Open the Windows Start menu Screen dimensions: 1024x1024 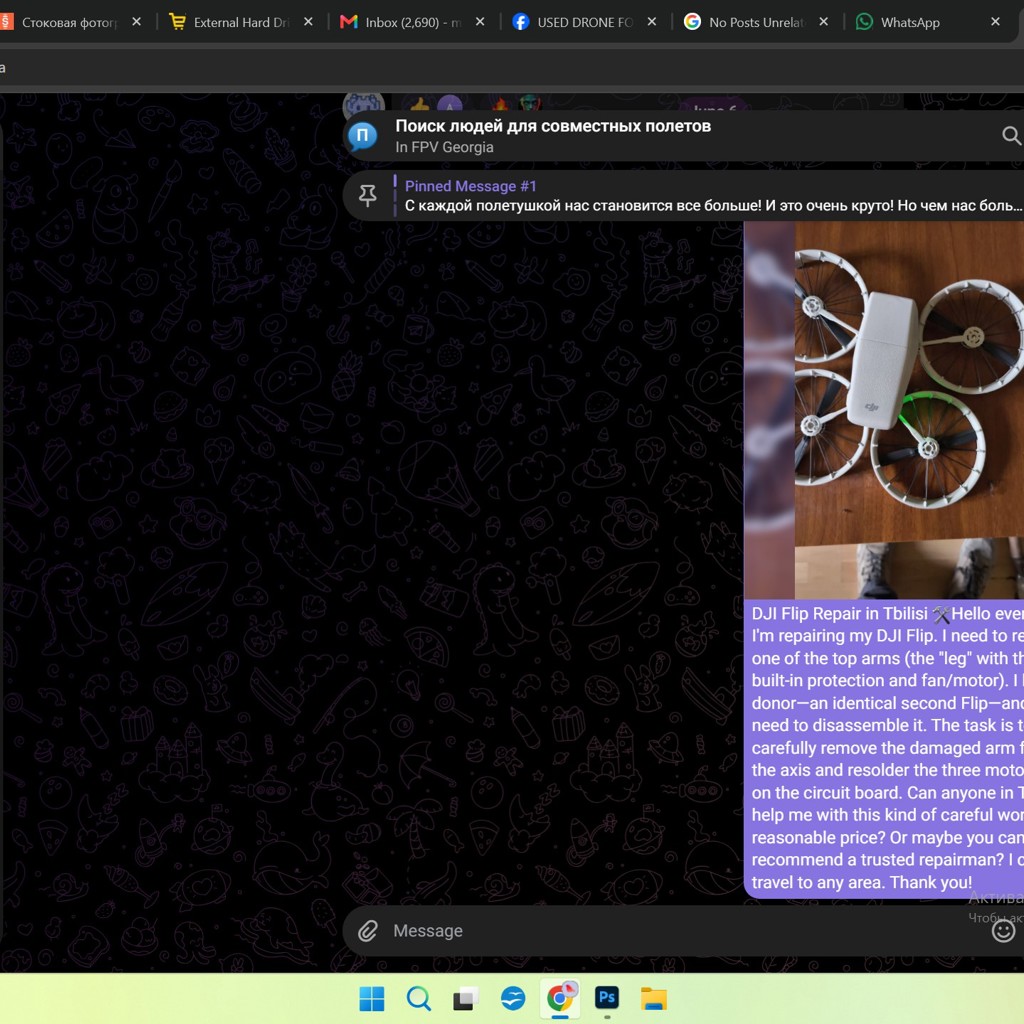(372, 999)
